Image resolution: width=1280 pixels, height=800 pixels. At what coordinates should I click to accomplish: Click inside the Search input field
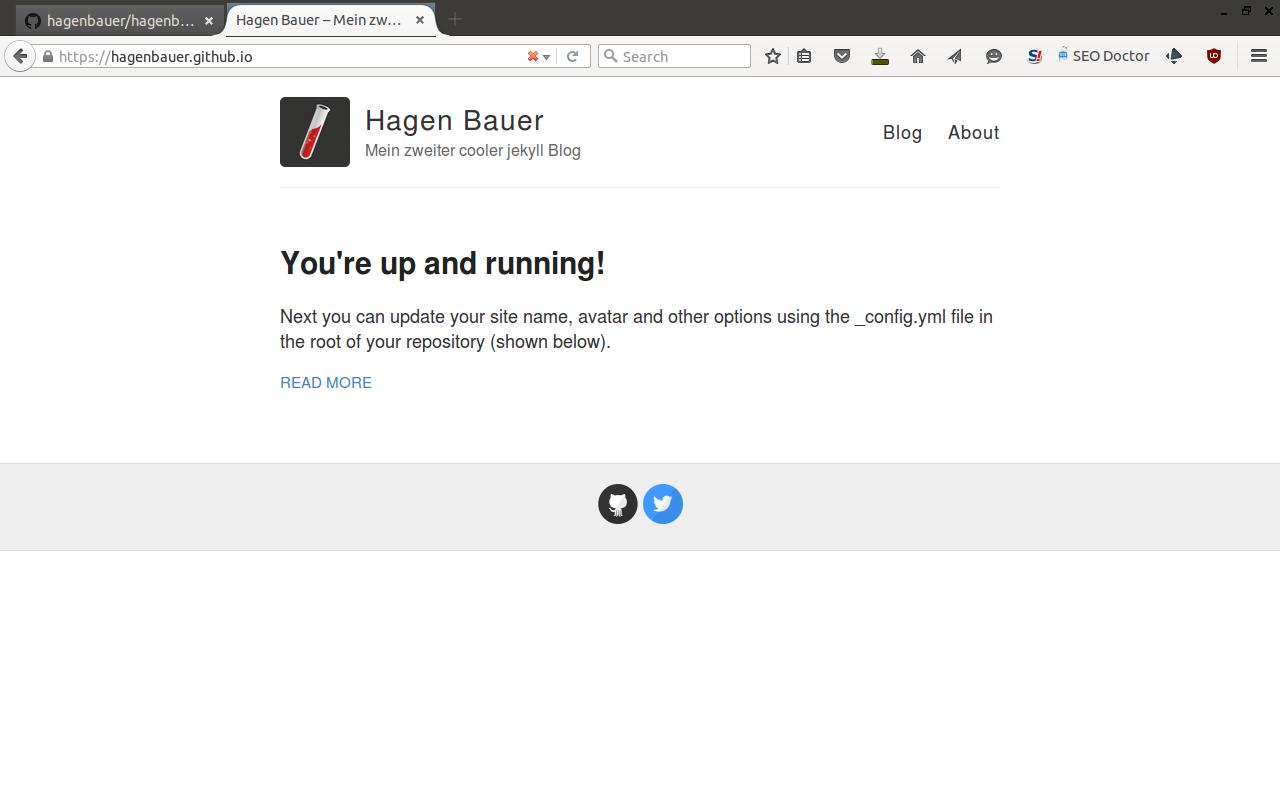(680, 56)
